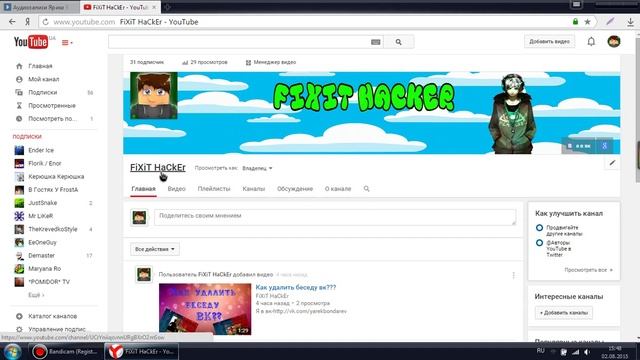Screen dimensions: 640x360
Task: Switch to the first browser tab 'Аудиозаписи'
Action: 39,7
